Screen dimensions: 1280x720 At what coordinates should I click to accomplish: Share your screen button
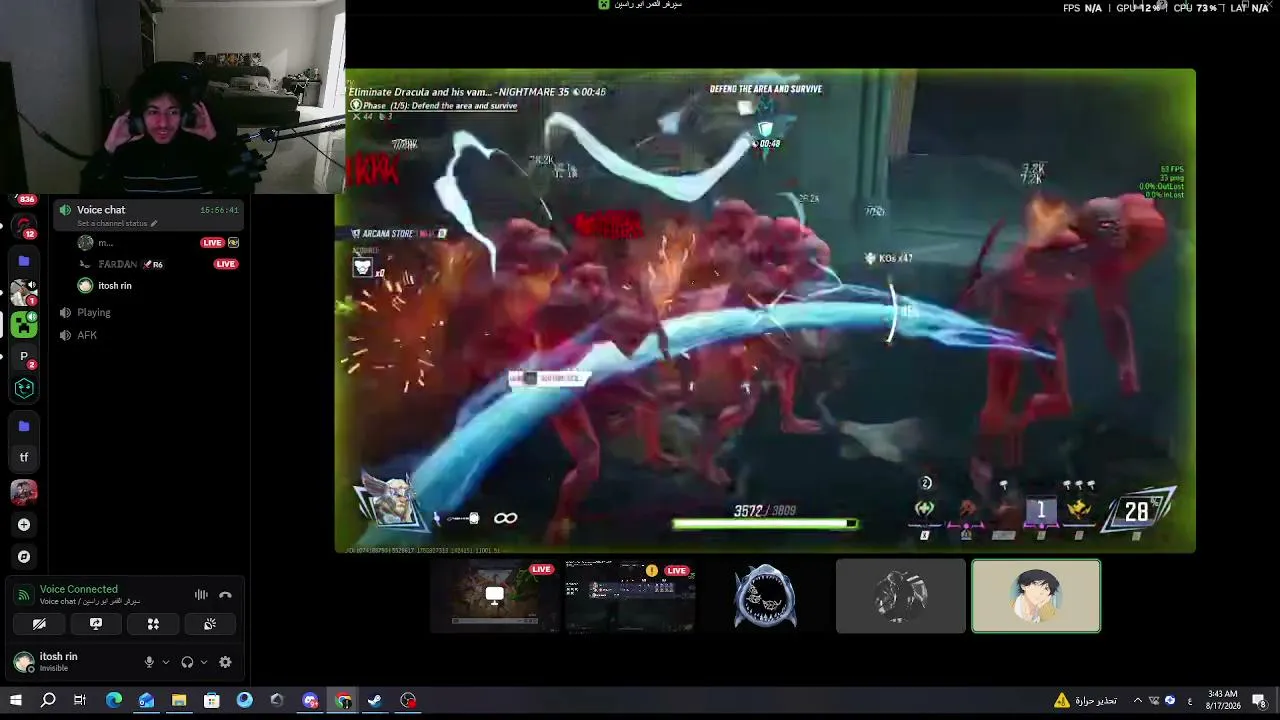coord(96,624)
